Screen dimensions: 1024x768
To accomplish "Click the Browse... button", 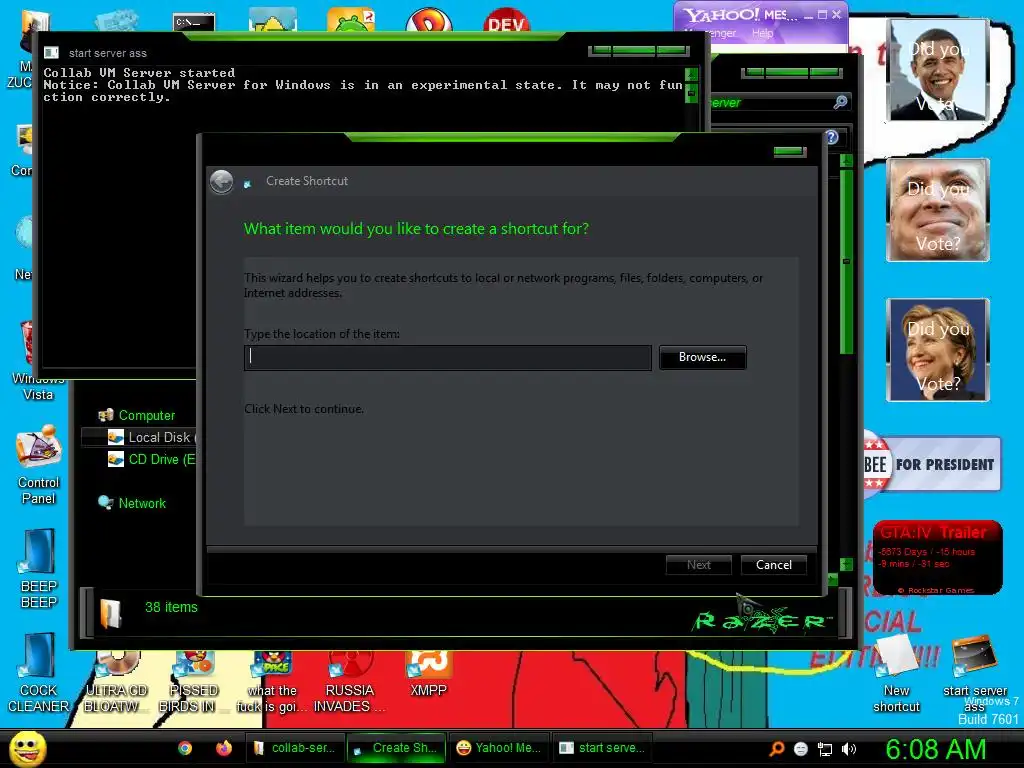I will tap(702, 357).
